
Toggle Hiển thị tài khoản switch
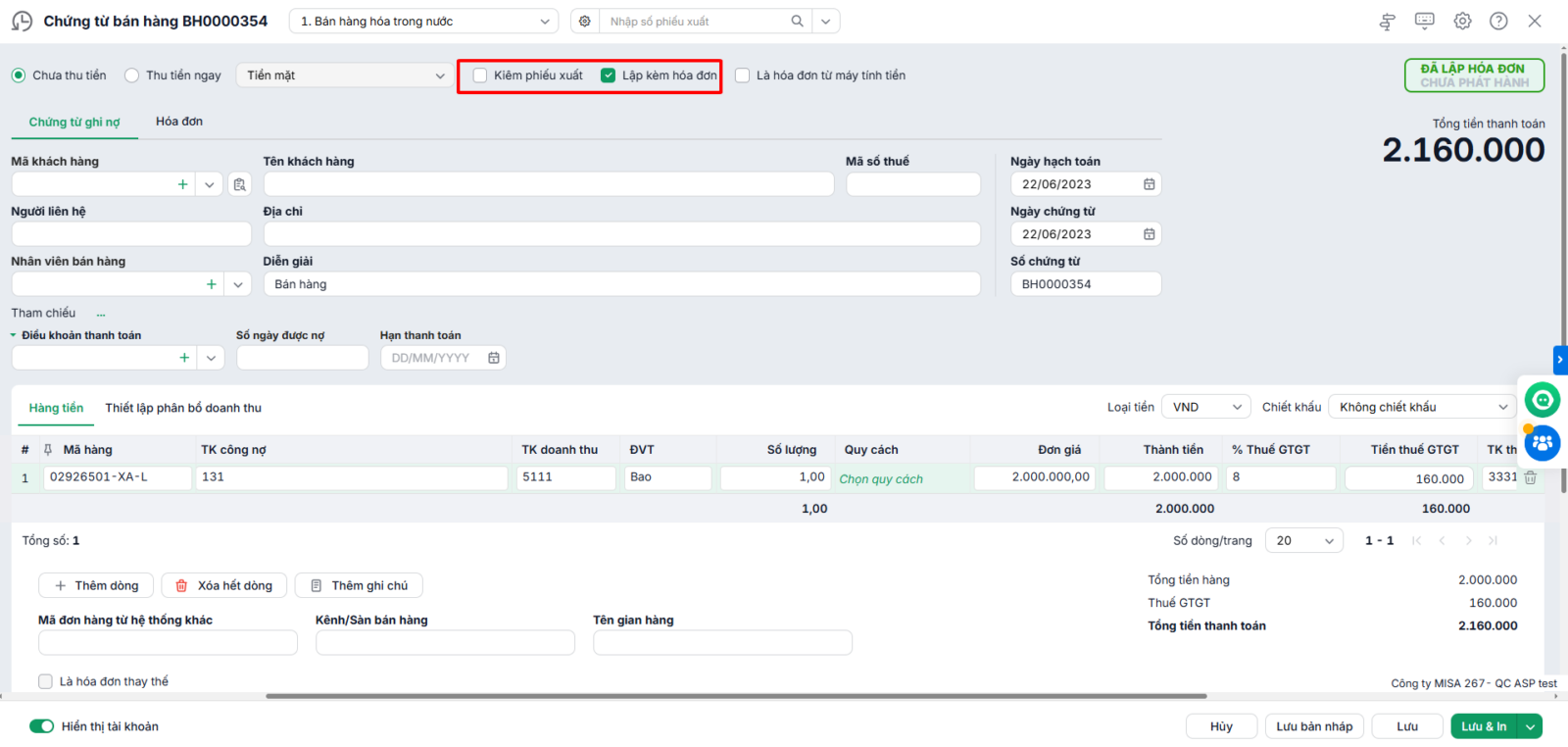click(41, 726)
